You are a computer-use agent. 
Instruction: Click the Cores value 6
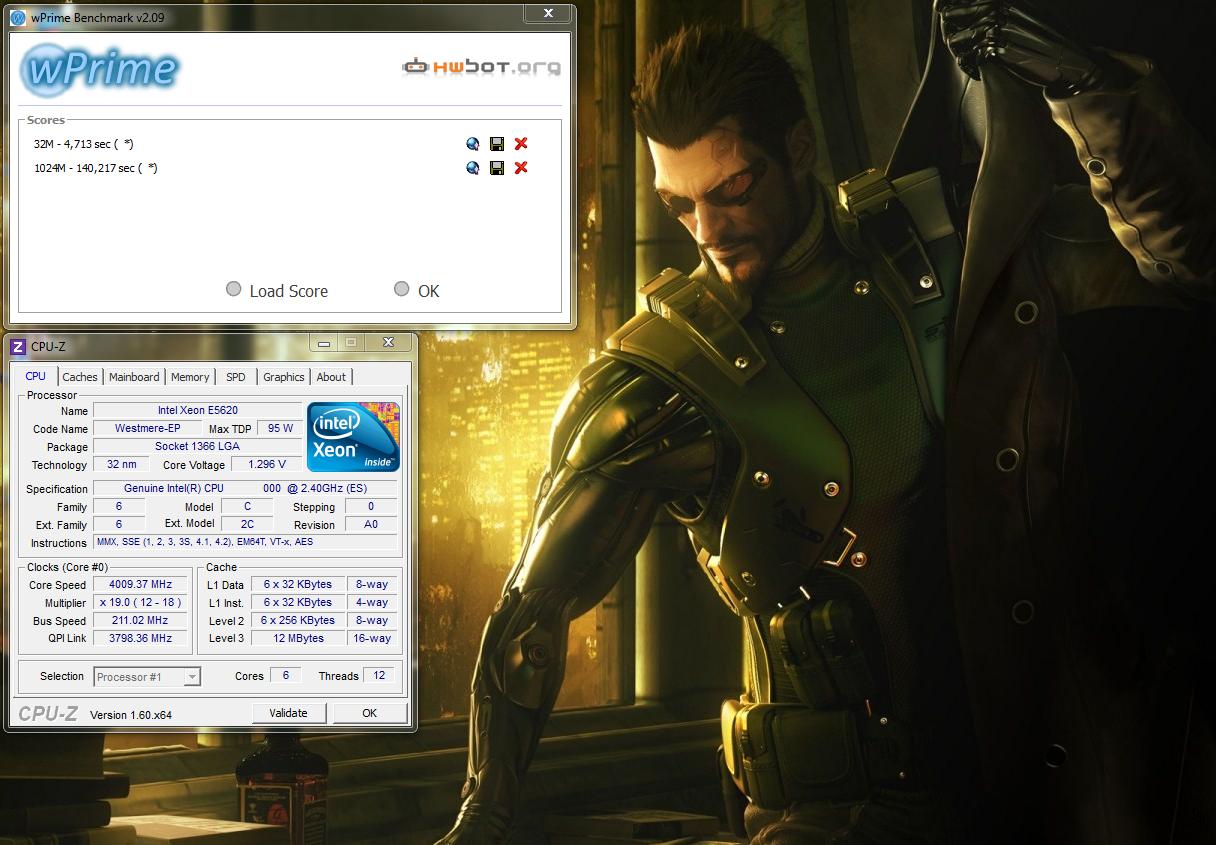pos(286,676)
